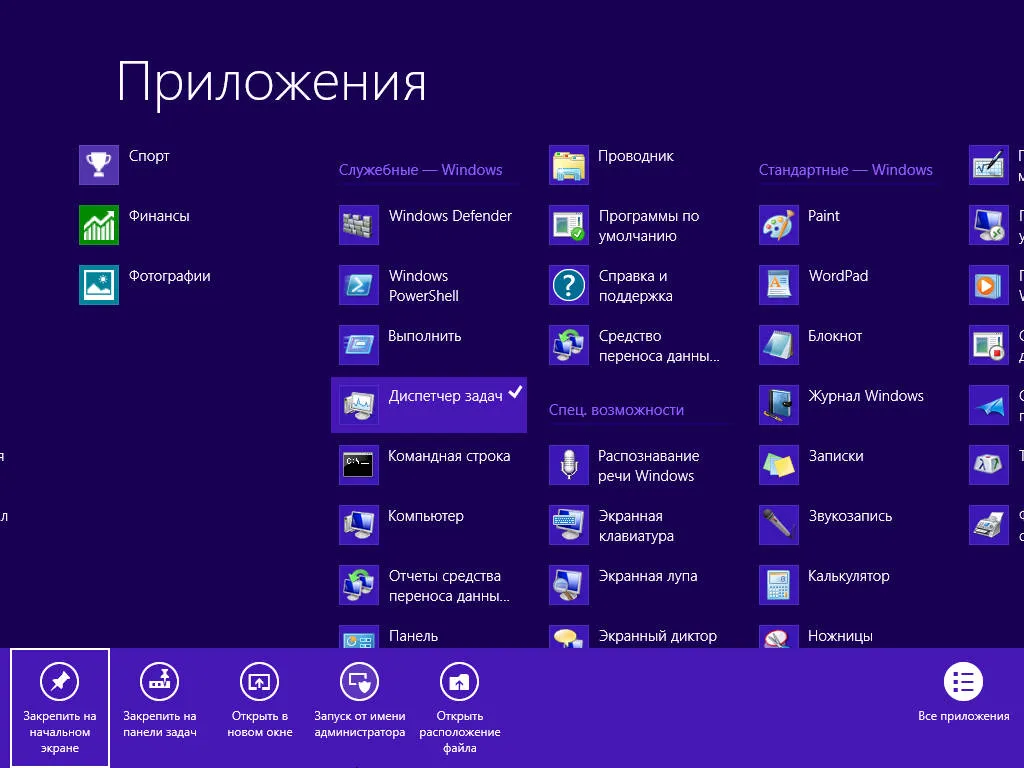Click the Экранная лупа label
Viewport: 1024px width, 768px height.
click(648, 577)
